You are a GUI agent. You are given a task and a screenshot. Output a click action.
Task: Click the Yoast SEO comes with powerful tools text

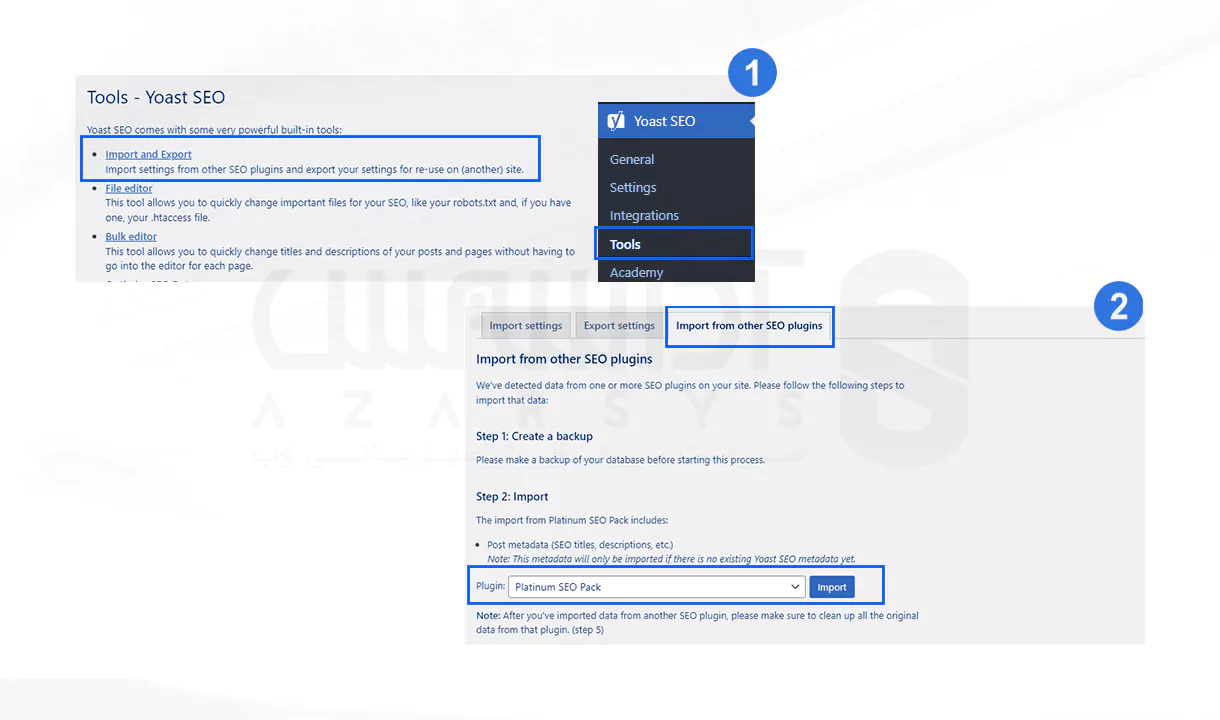214,130
